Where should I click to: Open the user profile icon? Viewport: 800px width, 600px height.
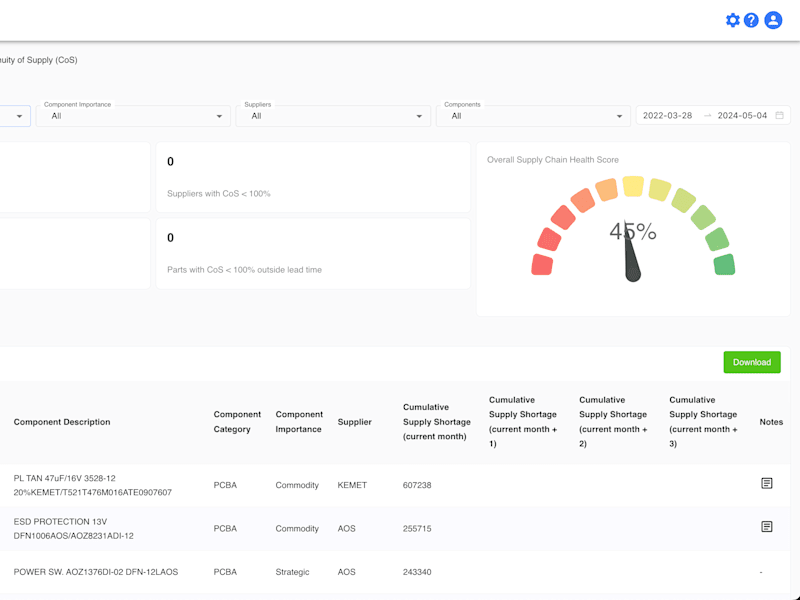tap(773, 20)
